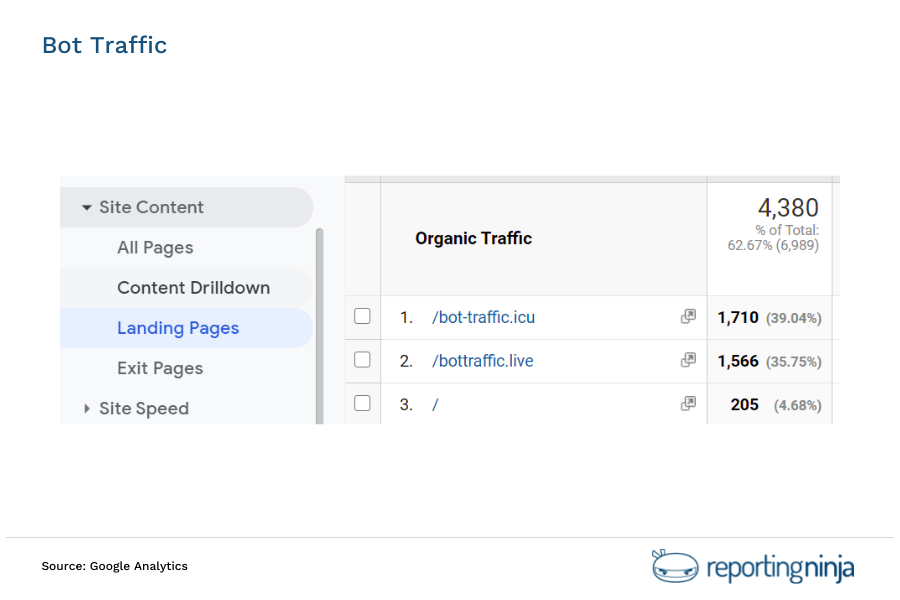This screenshot has width=900, height=600.
Task: Open the / root landing page link
Action: [435, 405]
